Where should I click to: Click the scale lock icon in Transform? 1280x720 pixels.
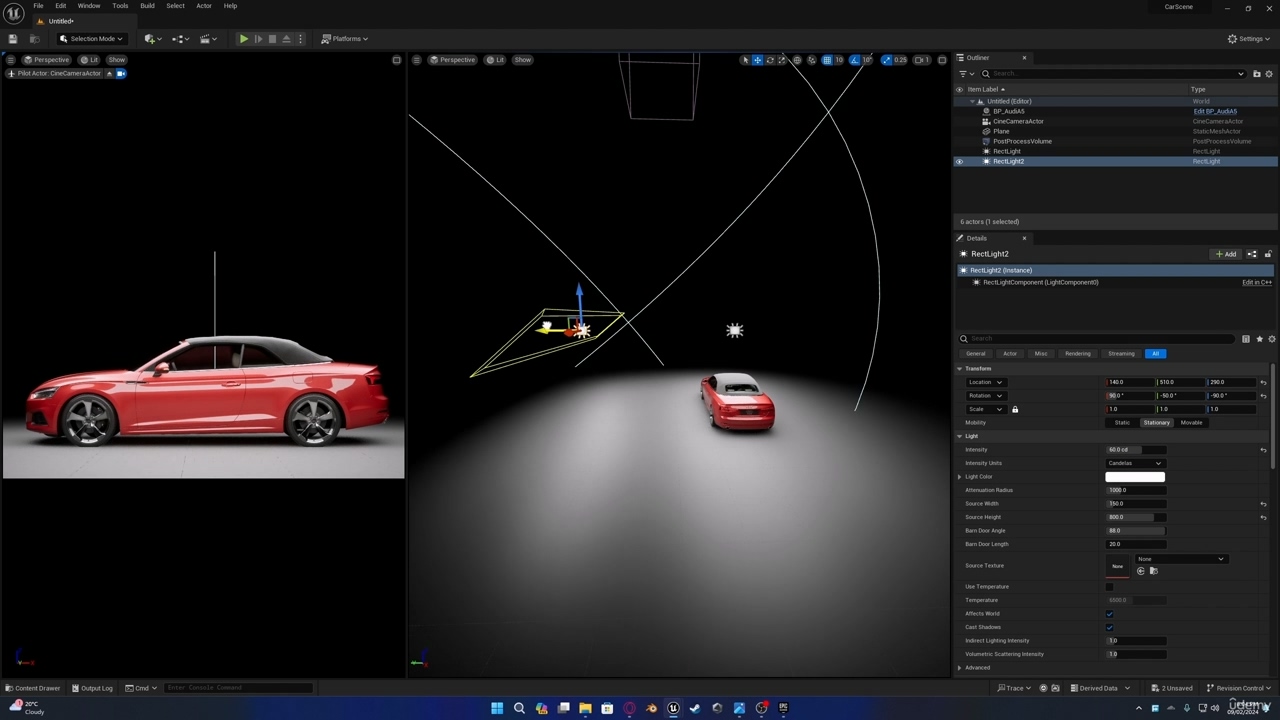(x=1015, y=409)
